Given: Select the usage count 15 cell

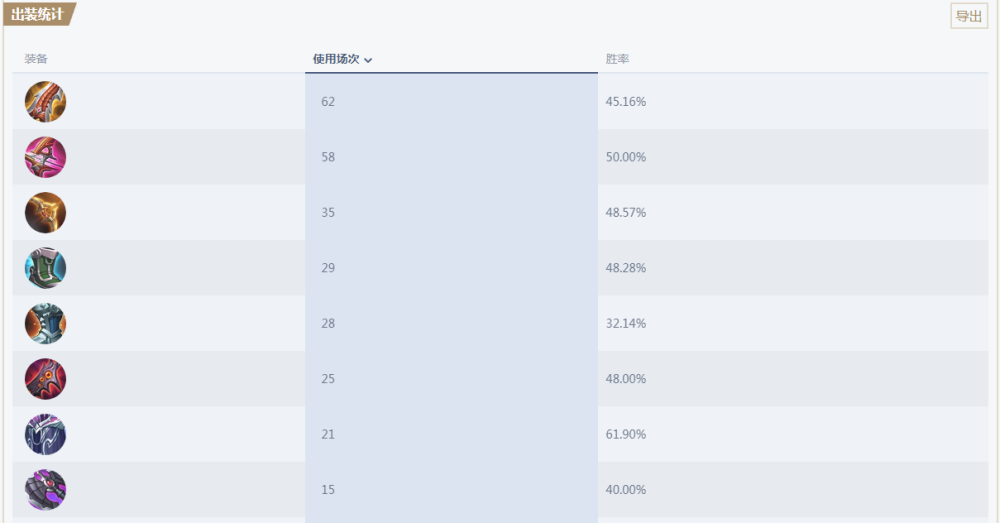Looking at the screenshot, I should click(x=452, y=490).
